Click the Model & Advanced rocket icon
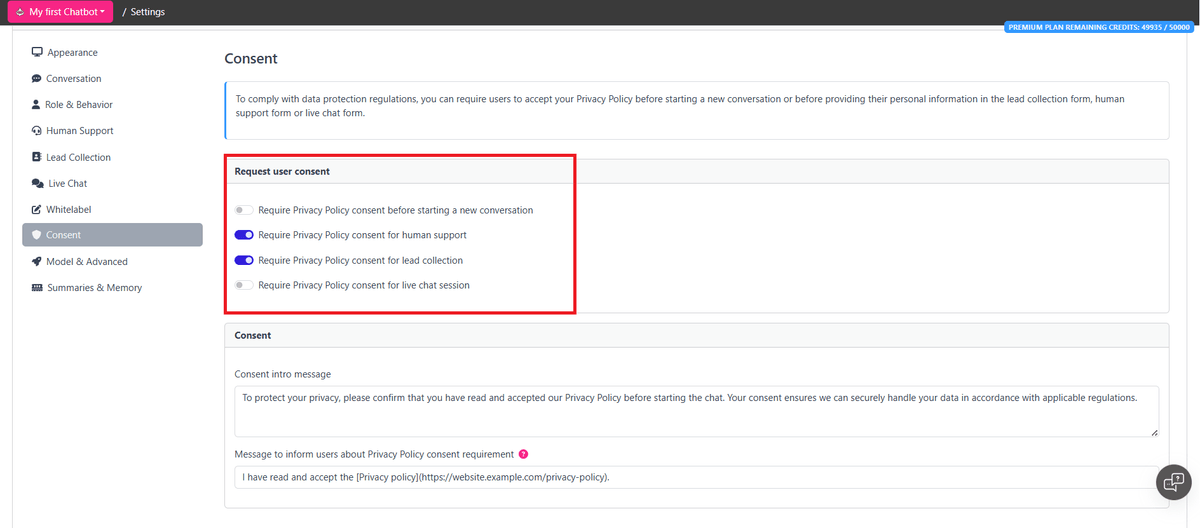The image size is (1200, 528). (37, 262)
